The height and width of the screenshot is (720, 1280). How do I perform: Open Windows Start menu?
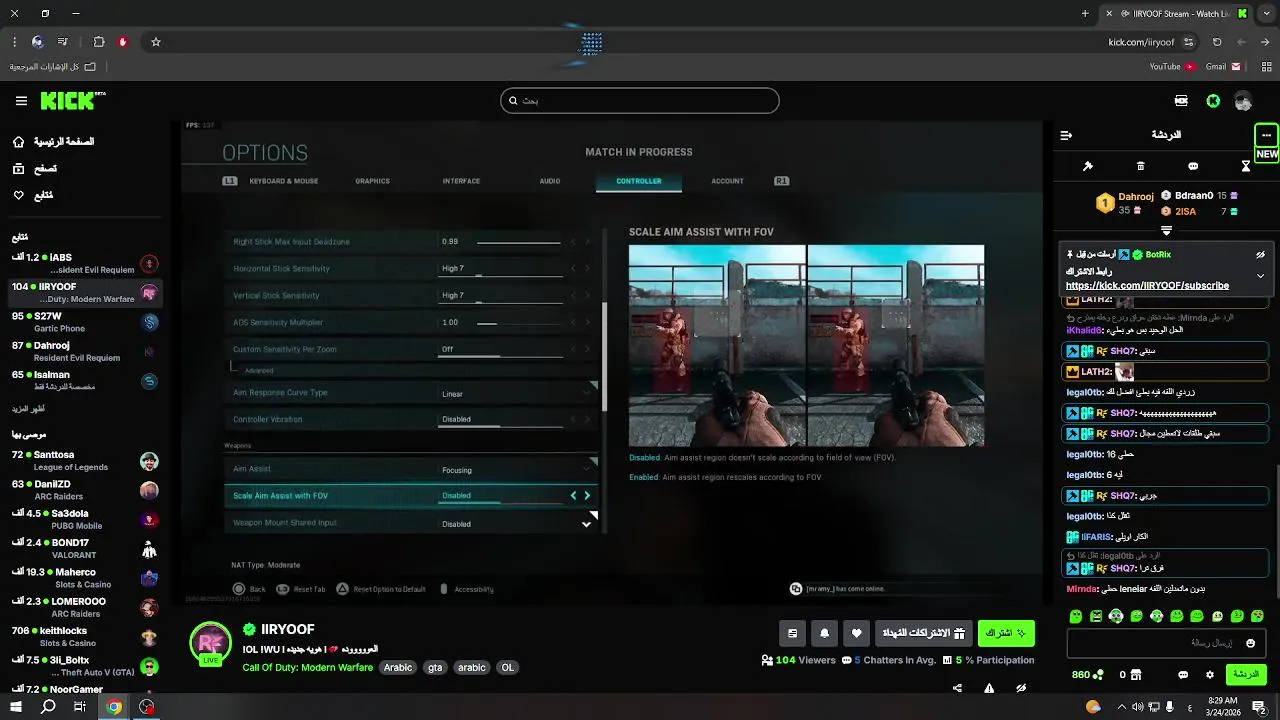(x=16, y=706)
